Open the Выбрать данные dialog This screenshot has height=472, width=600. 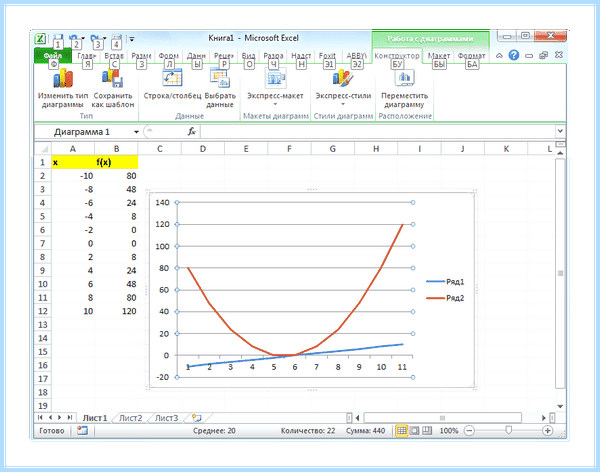tap(220, 78)
